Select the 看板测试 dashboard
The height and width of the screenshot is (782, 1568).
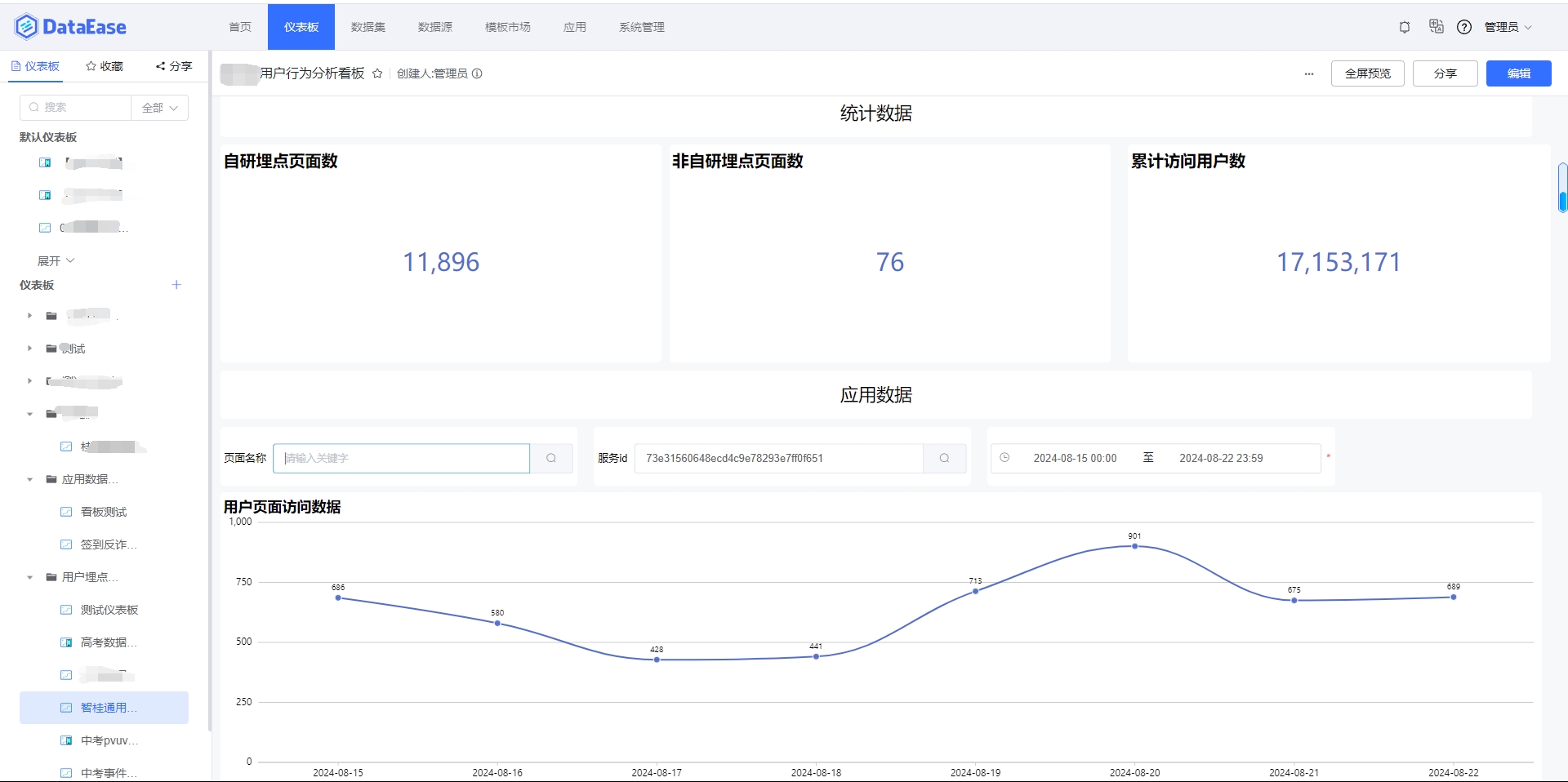click(x=104, y=512)
